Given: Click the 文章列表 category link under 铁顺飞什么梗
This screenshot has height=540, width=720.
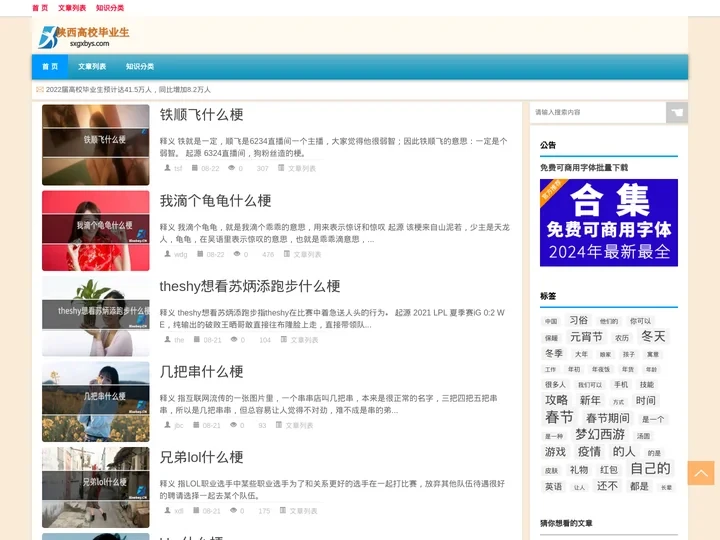Looking at the screenshot, I should coord(302,169).
